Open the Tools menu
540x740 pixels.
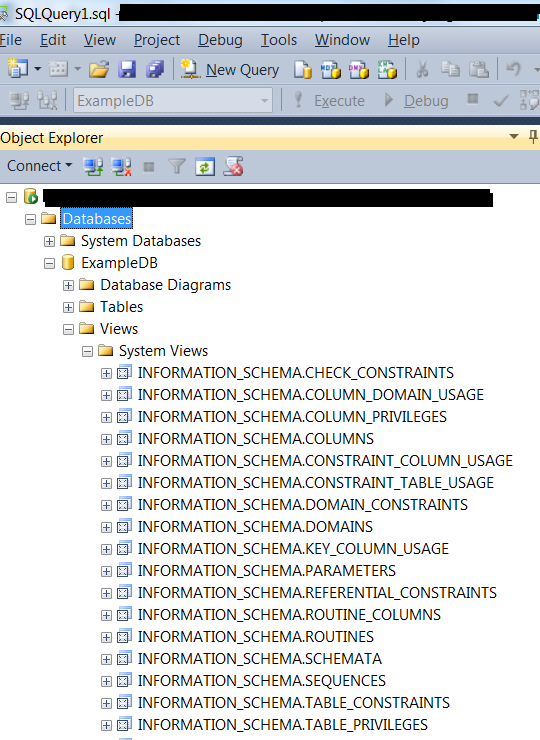(278, 40)
